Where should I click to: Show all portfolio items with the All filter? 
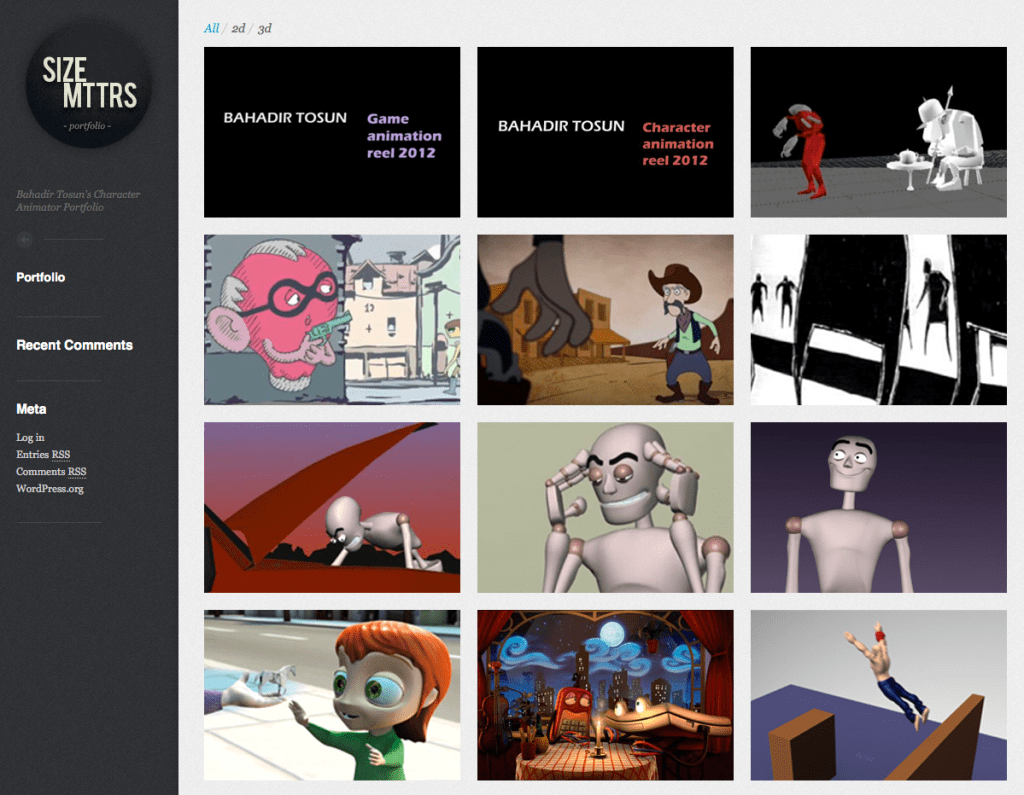coord(211,28)
